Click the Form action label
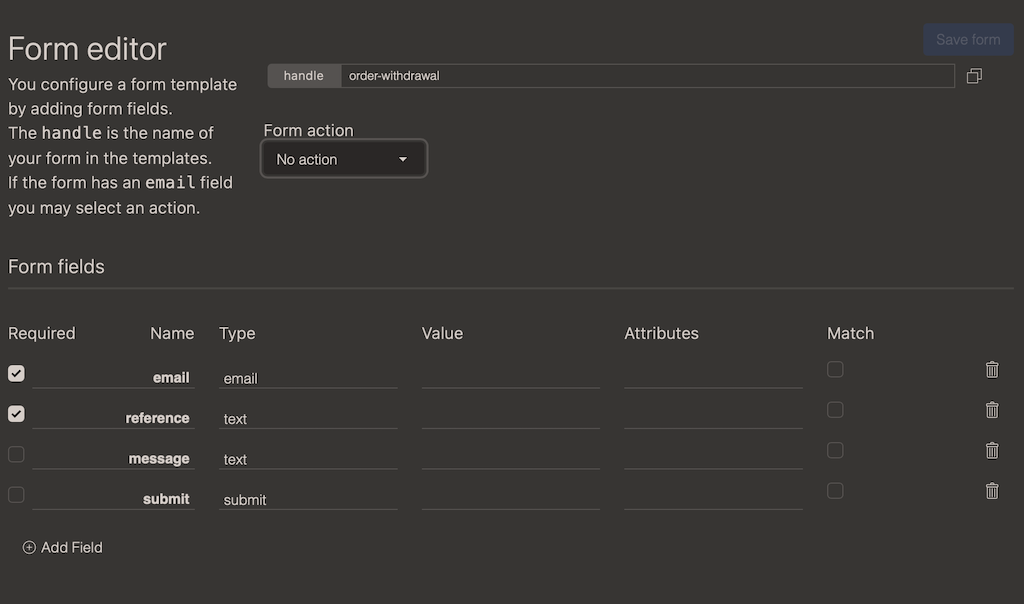Image resolution: width=1024 pixels, height=604 pixels. click(308, 130)
